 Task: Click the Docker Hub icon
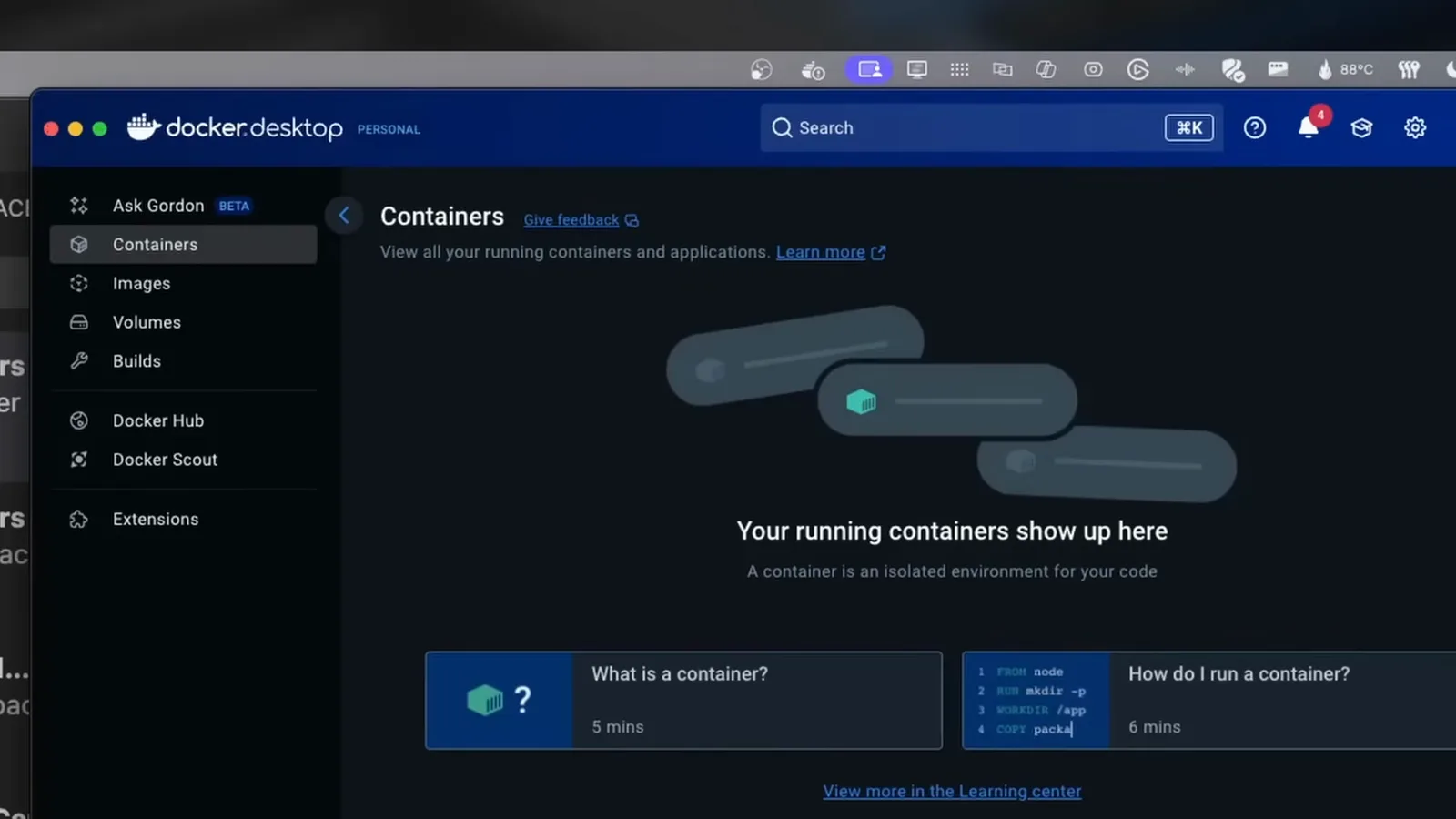(79, 420)
